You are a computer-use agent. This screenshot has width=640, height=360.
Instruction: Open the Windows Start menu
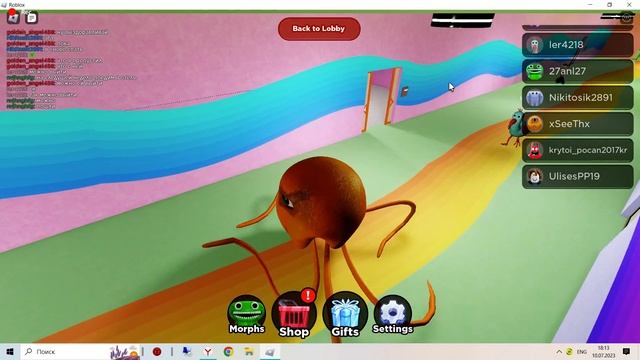tap(10, 351)
